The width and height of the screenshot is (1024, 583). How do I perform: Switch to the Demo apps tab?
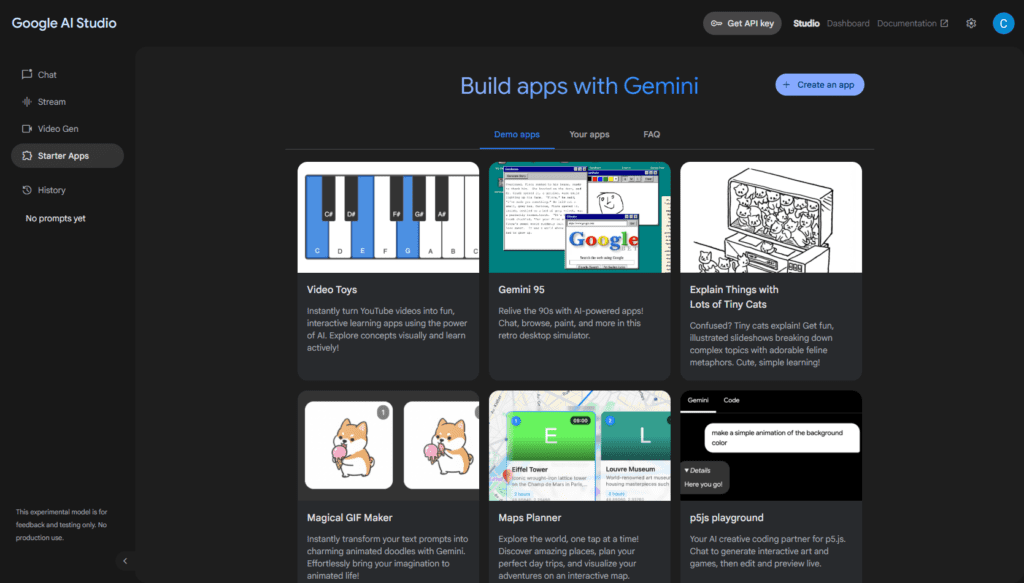[x=517, y=134]
